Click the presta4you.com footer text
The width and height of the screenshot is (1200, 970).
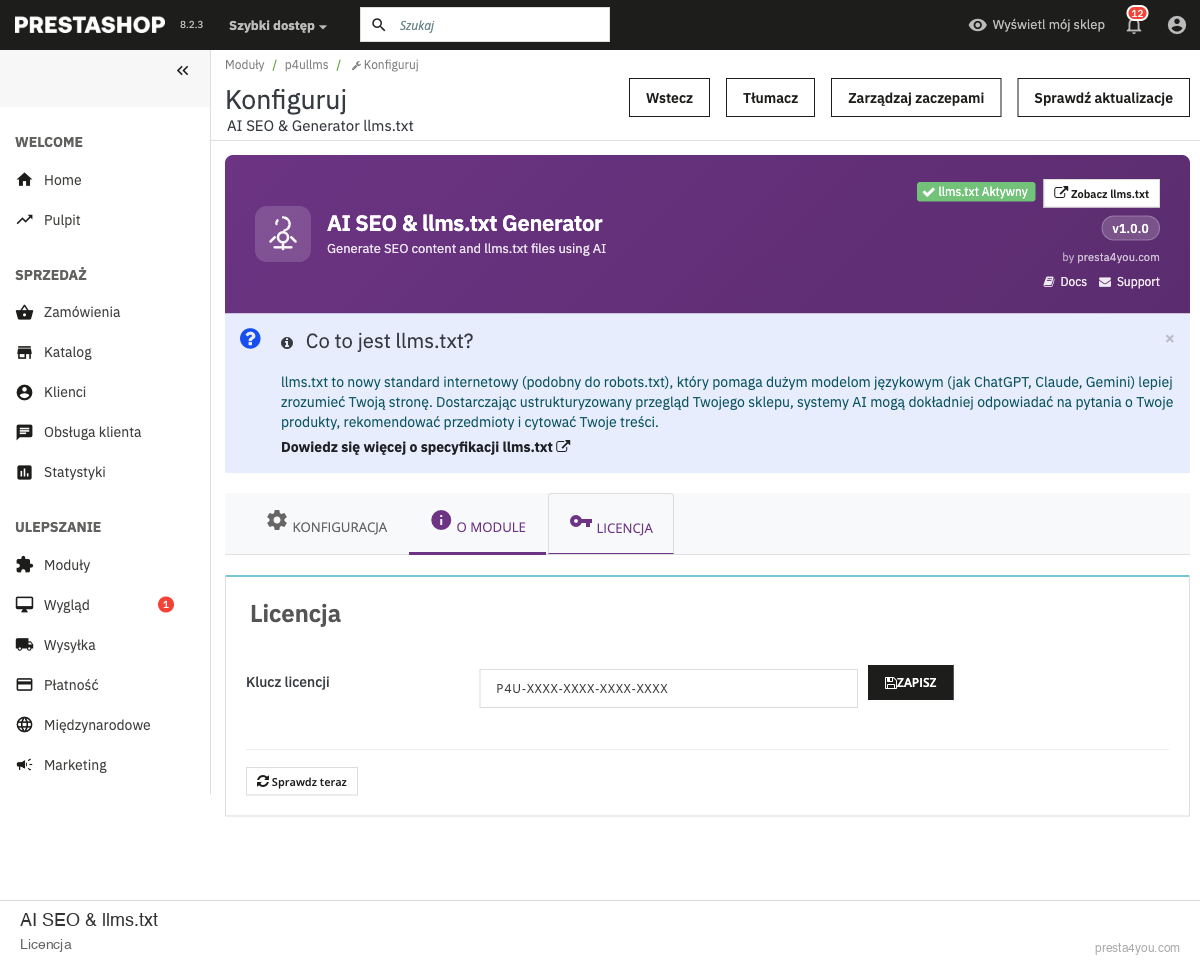(x=1137, y=947)
